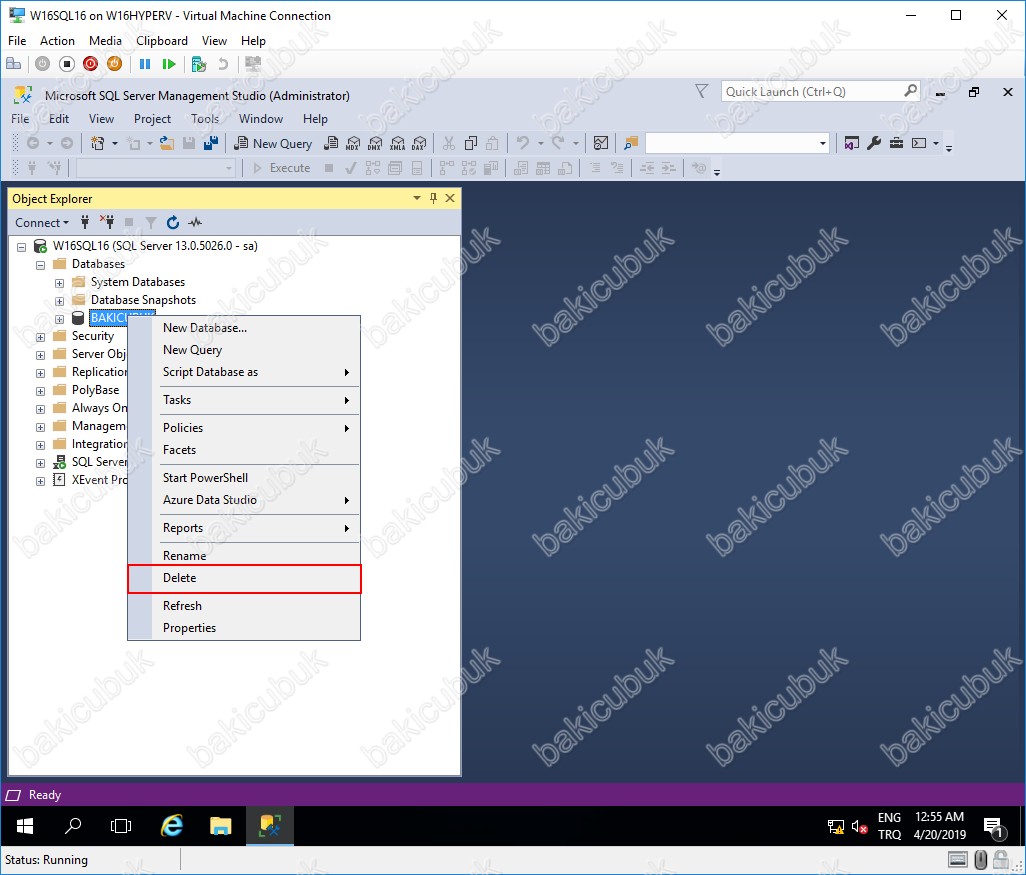
Task: Open the Reports submenu
Action: click(x=244, y=528)
